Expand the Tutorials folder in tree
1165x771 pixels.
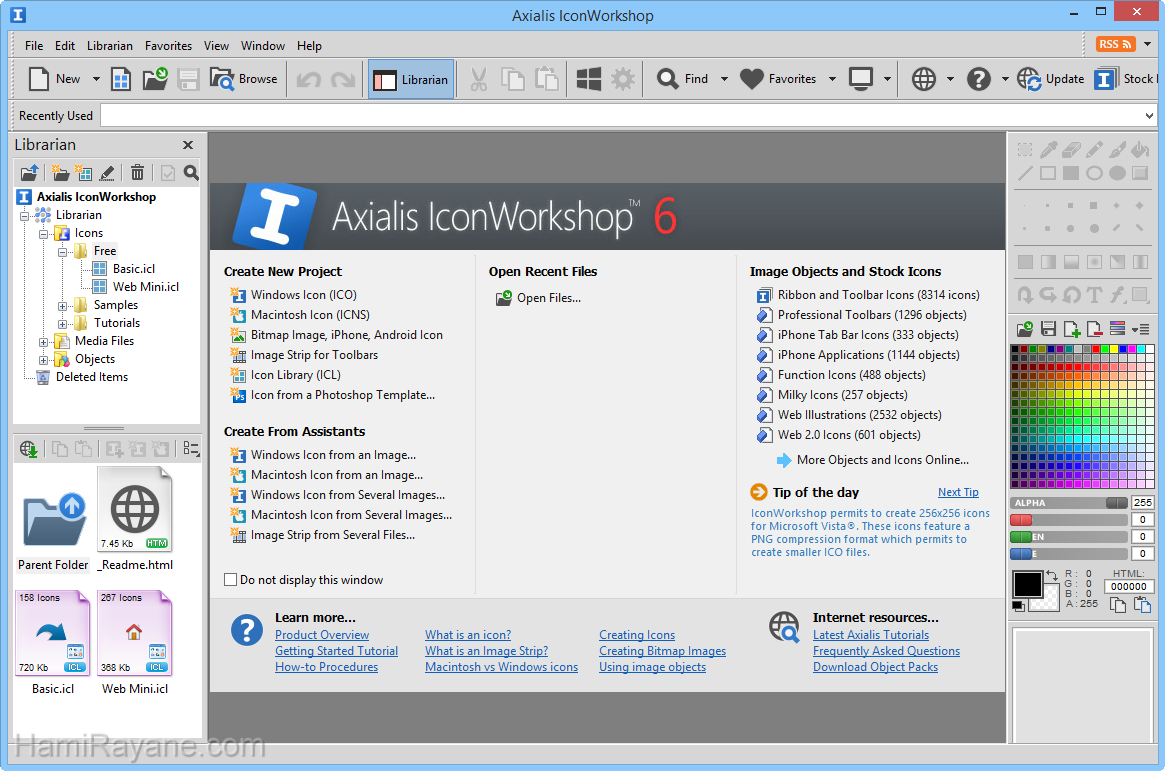click(x=62, y=323)
